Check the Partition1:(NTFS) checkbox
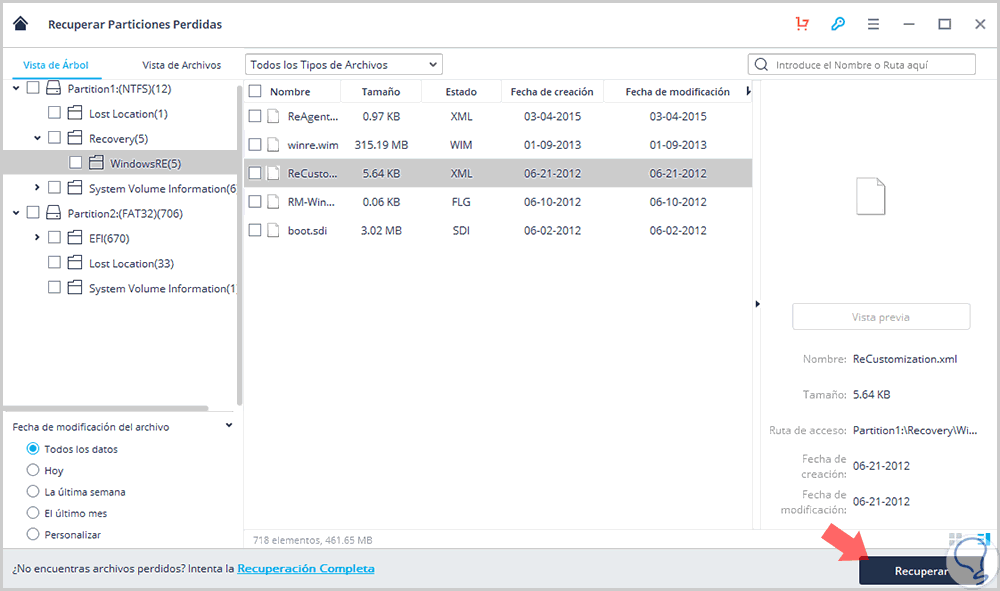The image size is (1000, 591). pos(33,87)
